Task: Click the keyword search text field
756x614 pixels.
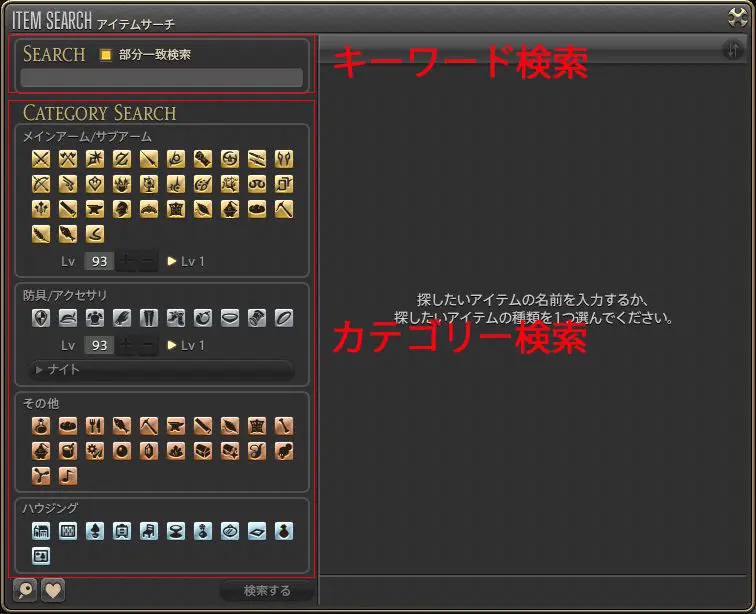Action: 162,78
